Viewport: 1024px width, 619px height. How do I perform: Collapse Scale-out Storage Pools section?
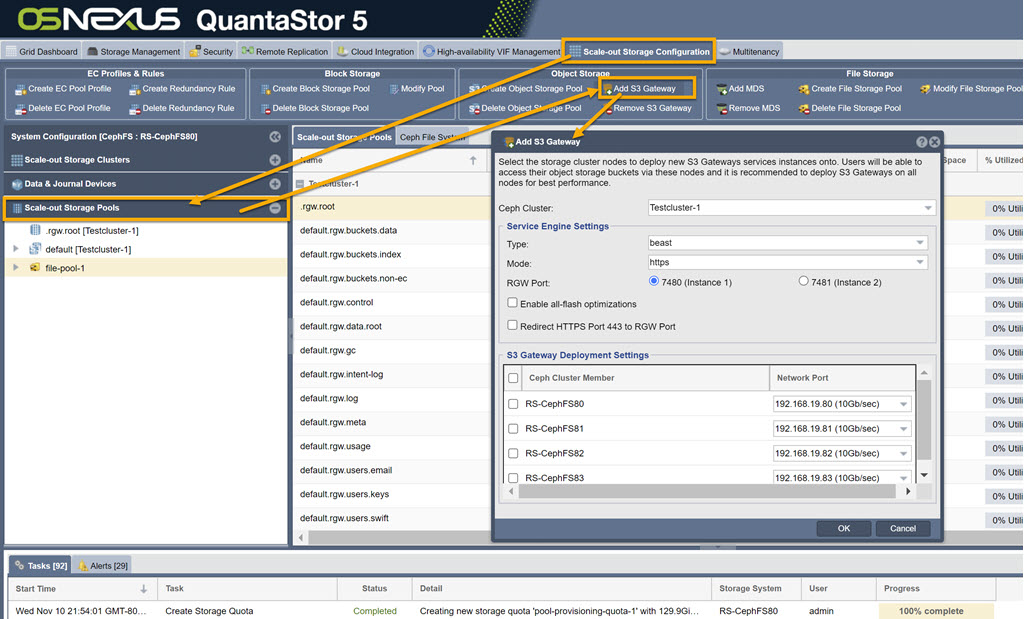[x=275, y=208]
